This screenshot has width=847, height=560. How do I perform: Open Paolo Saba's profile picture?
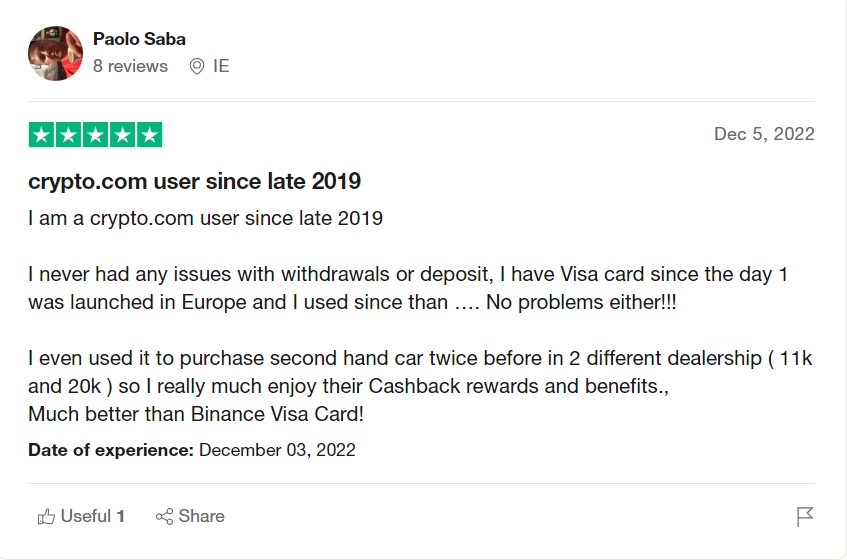click(x=56, y=53)
